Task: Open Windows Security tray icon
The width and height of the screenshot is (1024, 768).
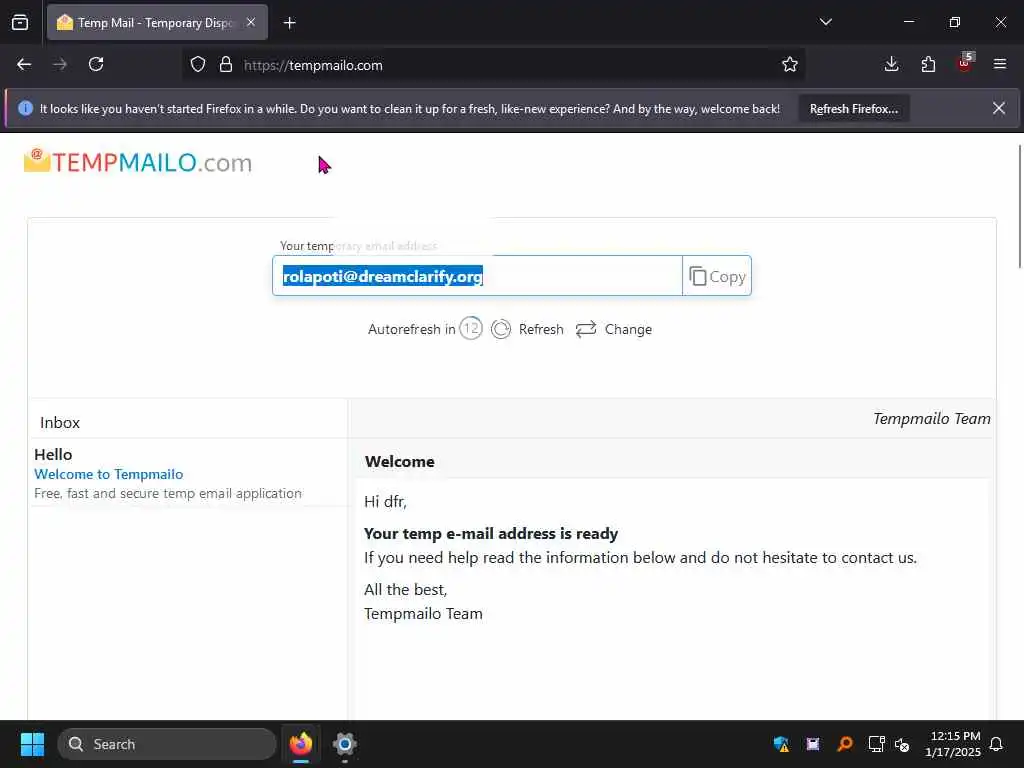Action: pyautogui.click(x=781, y=744)
